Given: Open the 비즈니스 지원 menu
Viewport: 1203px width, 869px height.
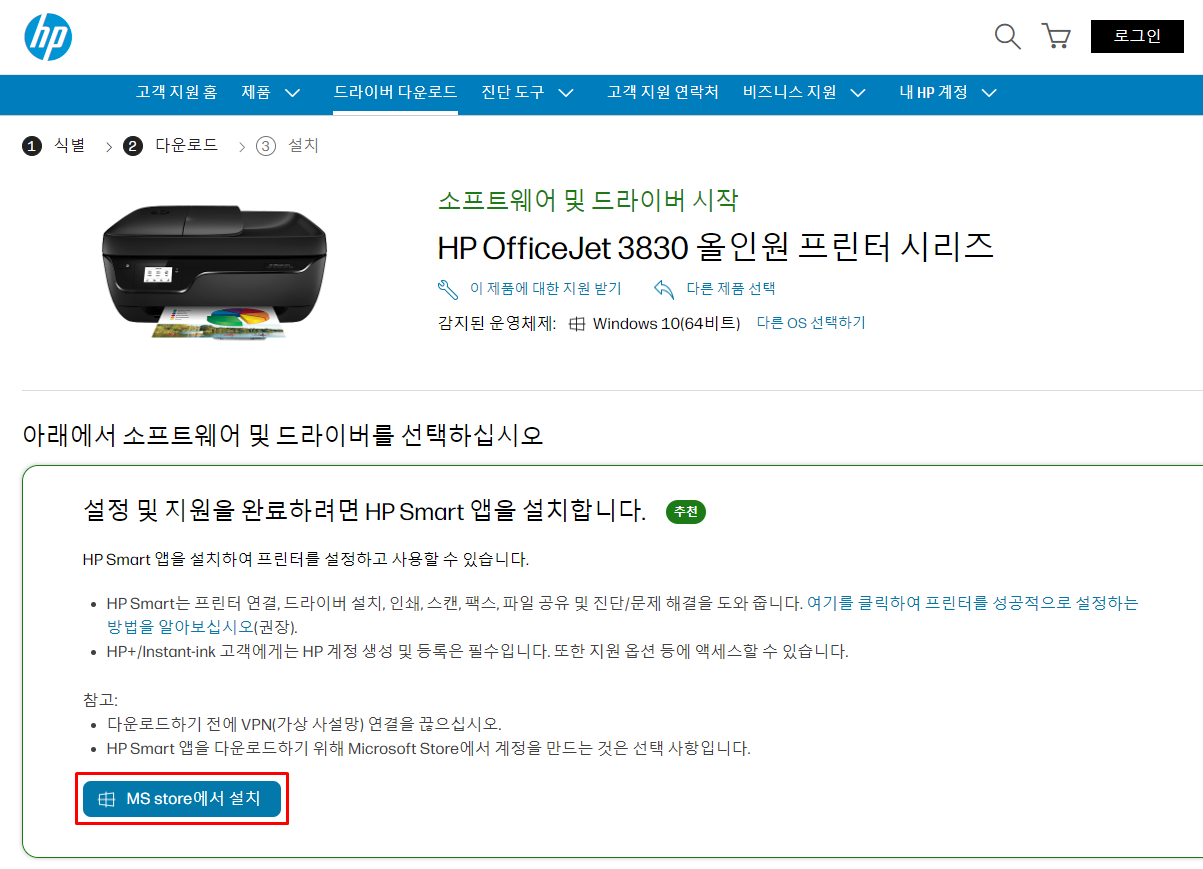Looking at the screenshot, I should (790, 92).
